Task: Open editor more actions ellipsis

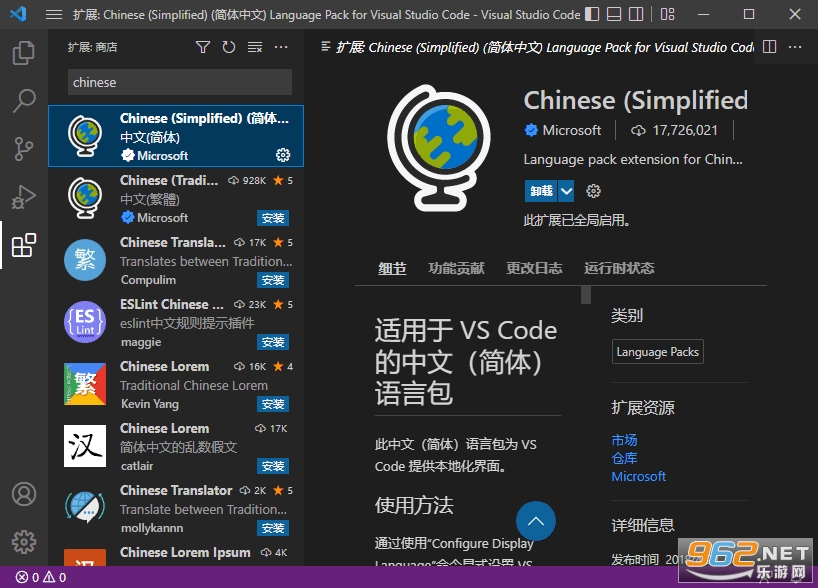Action: (x=795, y=47)
